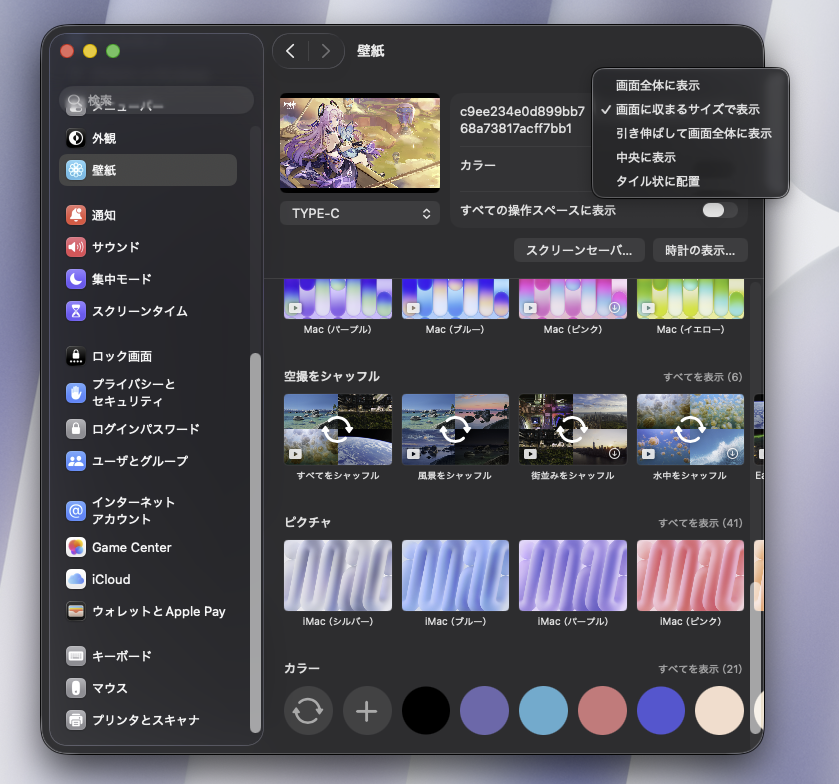Image resolution: width=839 pixels, height=784 pixels.
Task: Open iCloud settings
Action: pyautogui.click(x=111, y=579)
